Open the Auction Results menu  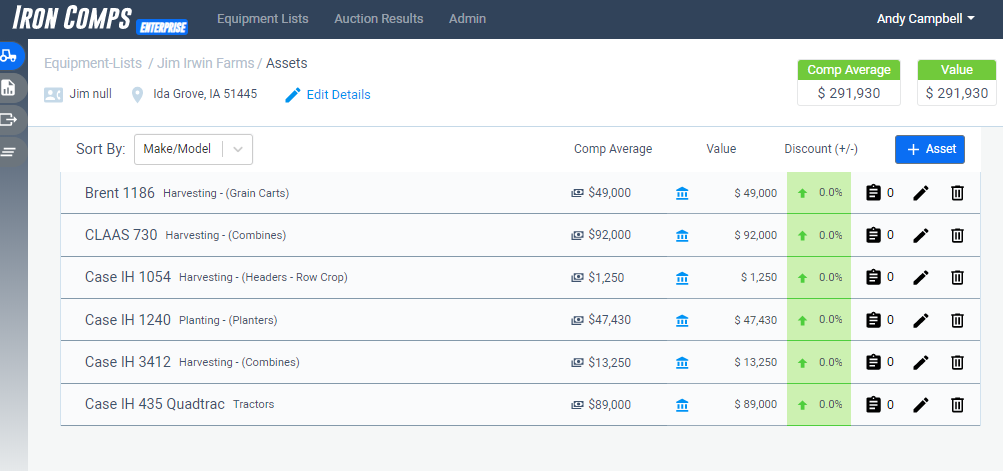[x=379, y=19]
